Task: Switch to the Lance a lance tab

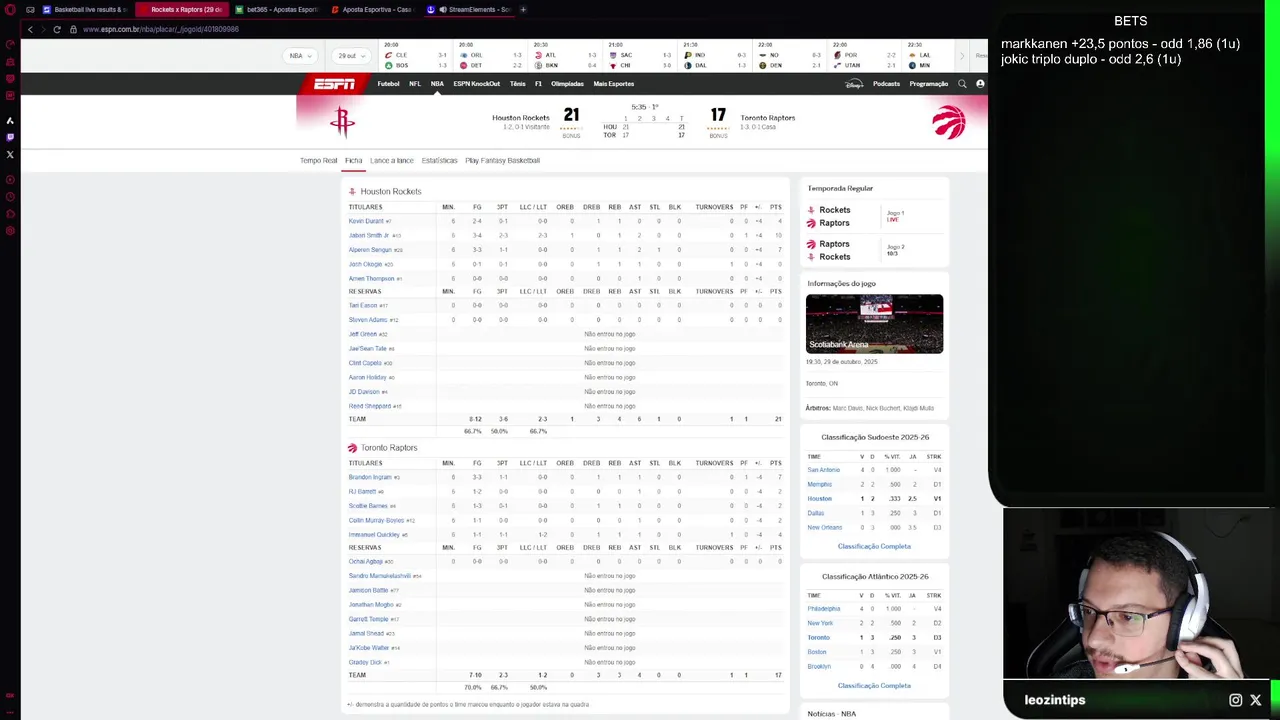Action: 392,160
